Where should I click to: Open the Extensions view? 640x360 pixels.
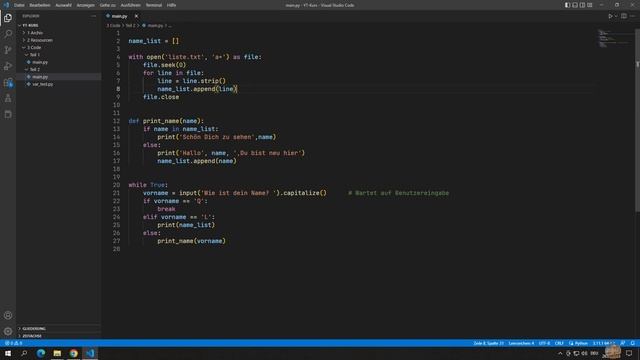pos(8,82)
